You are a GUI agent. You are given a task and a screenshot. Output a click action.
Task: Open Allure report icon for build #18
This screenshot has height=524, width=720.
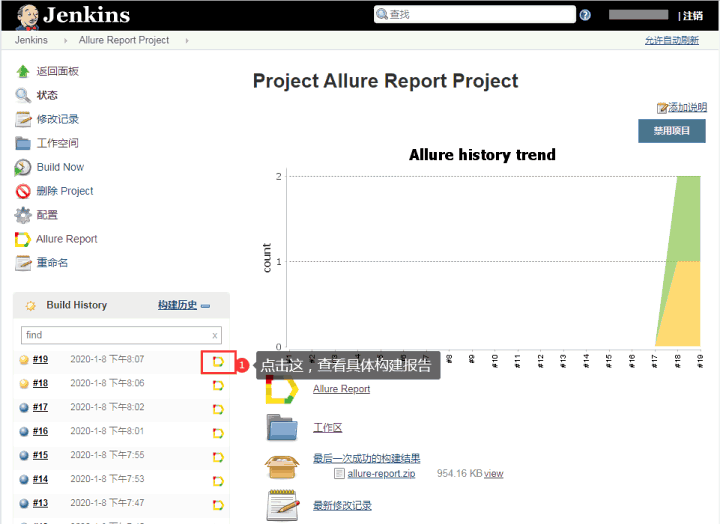point(219,385)
